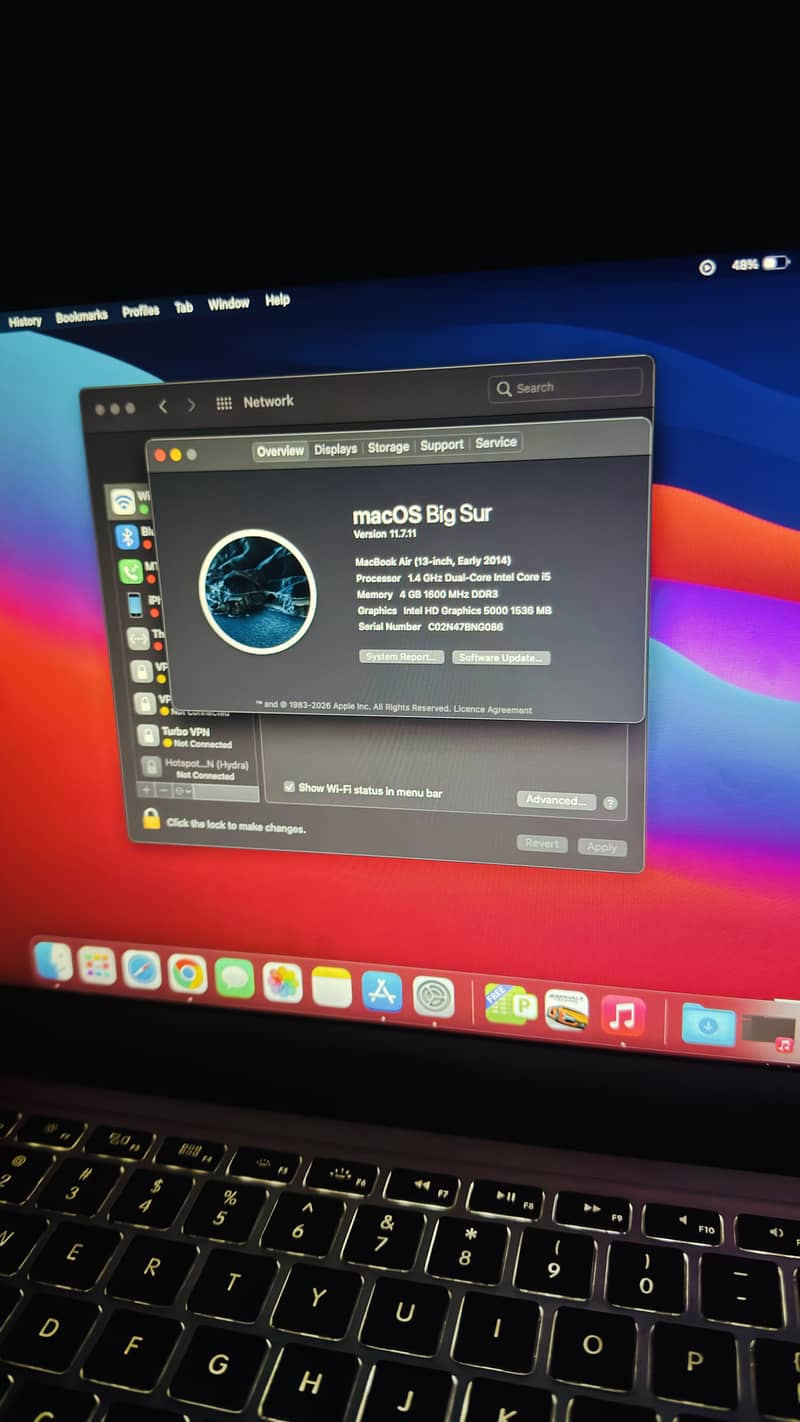This screenshot has width=800, height=1422.
Task: Switch to the Storage tab
Action: 388,447
